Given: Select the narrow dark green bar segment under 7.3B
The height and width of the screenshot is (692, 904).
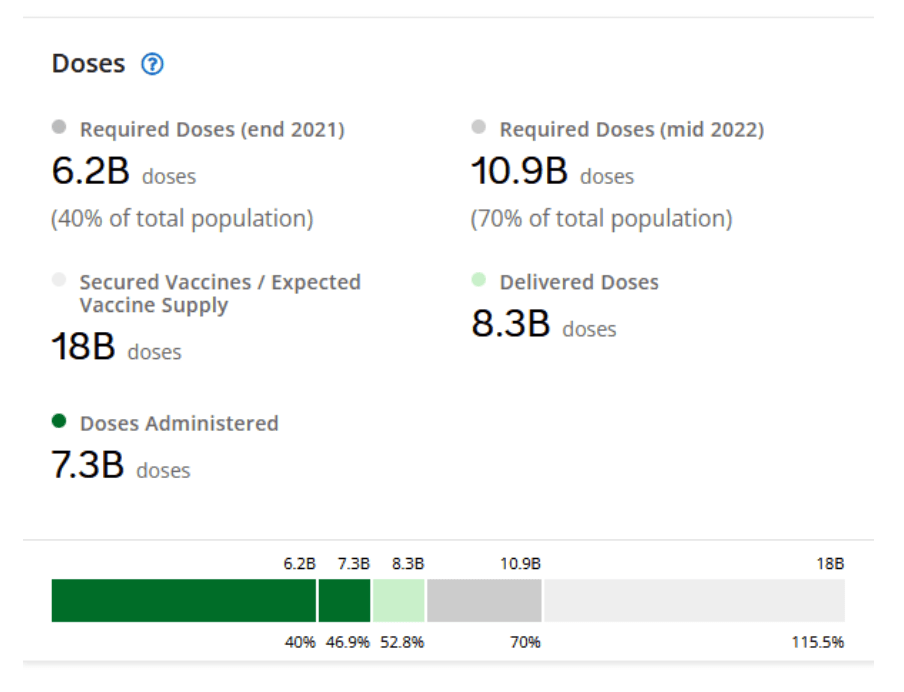Looking at the screenshot, I should (x=344, y=600).
